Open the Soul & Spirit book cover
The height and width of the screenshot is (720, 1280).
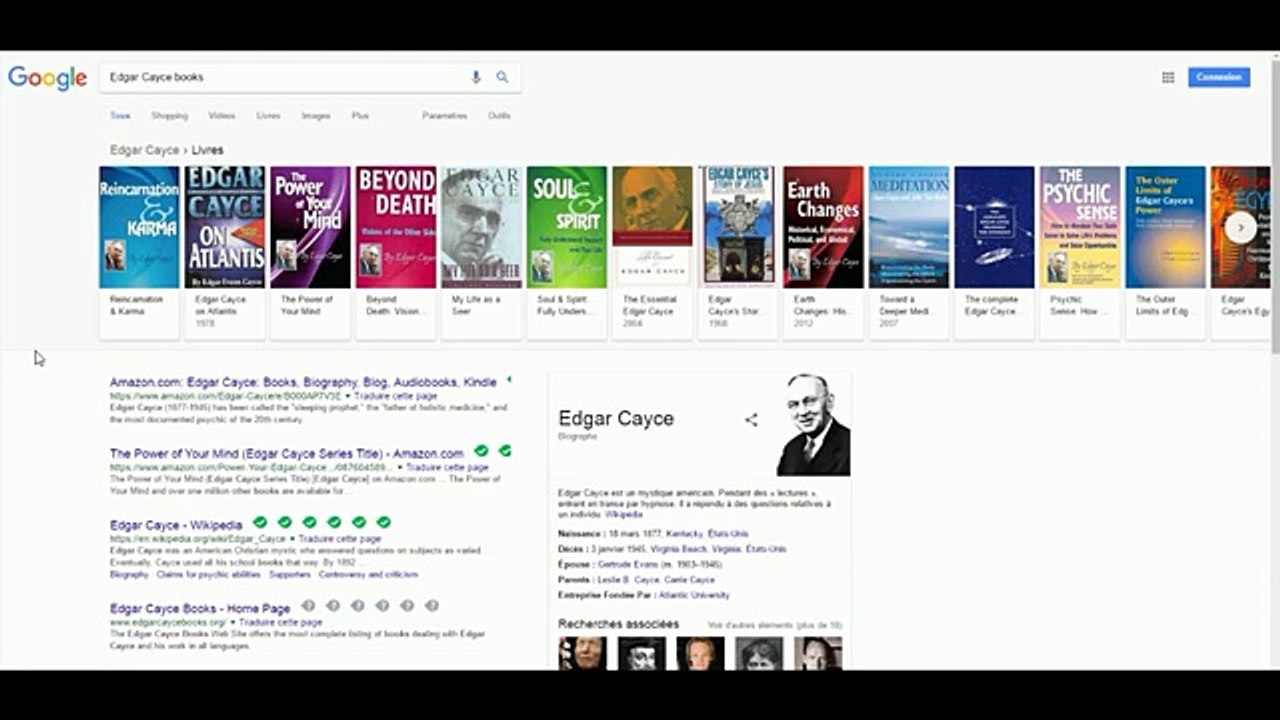567,227
